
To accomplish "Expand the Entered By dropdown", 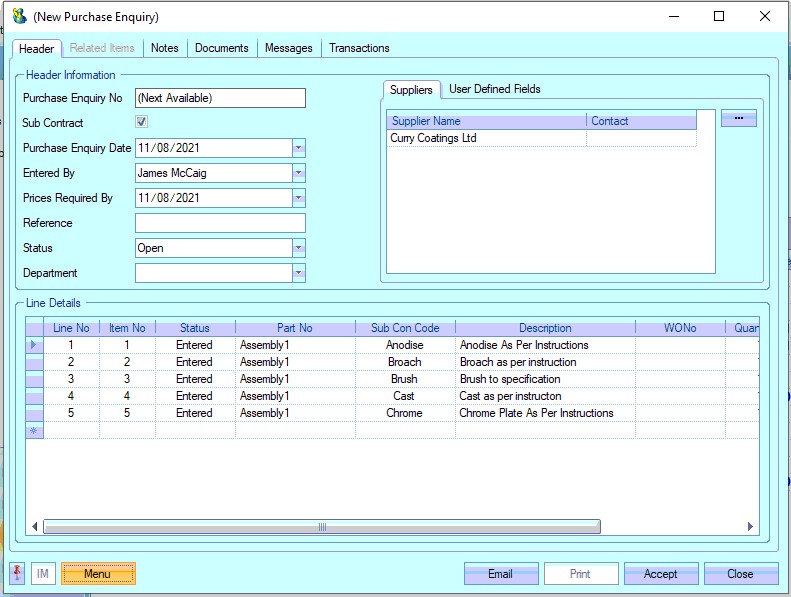I will 298,173.
